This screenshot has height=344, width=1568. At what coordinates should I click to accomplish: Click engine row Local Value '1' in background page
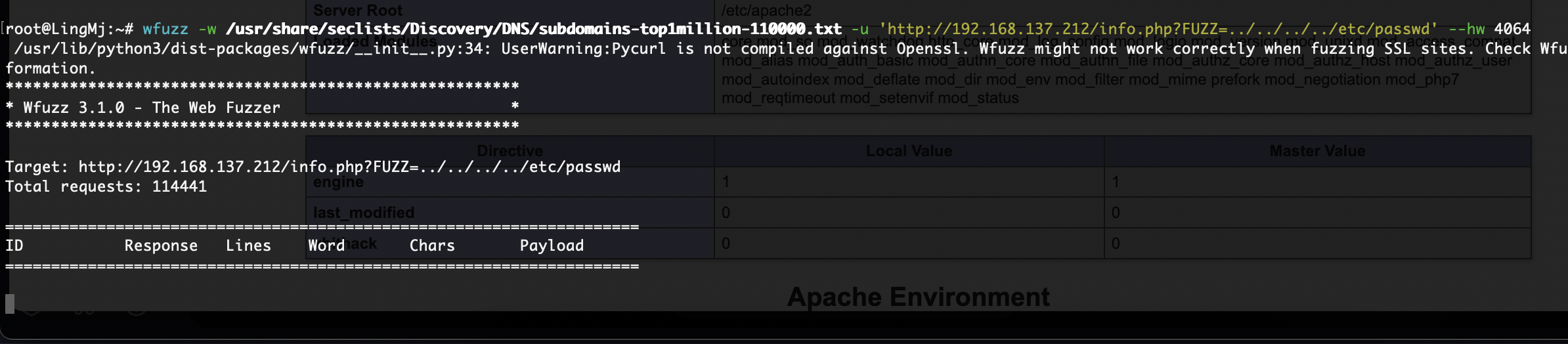click(726, 182)
